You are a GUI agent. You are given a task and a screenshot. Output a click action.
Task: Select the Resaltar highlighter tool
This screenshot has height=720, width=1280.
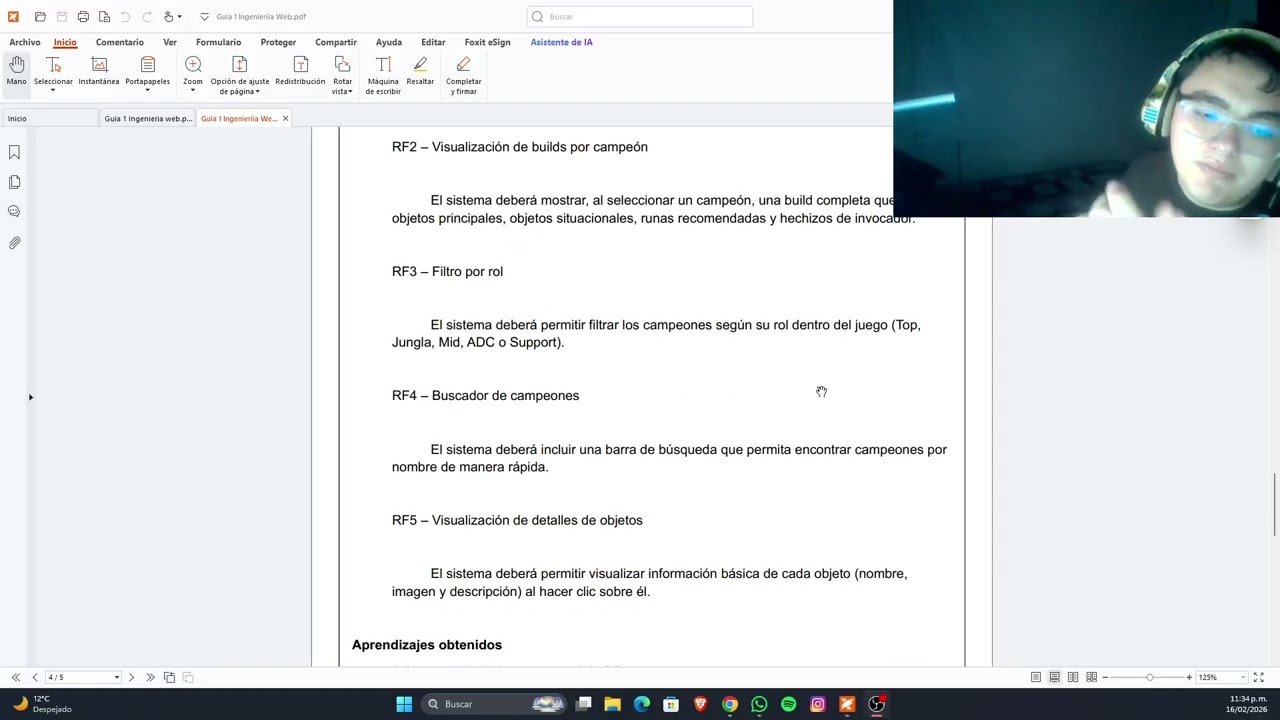coord(420,72)
